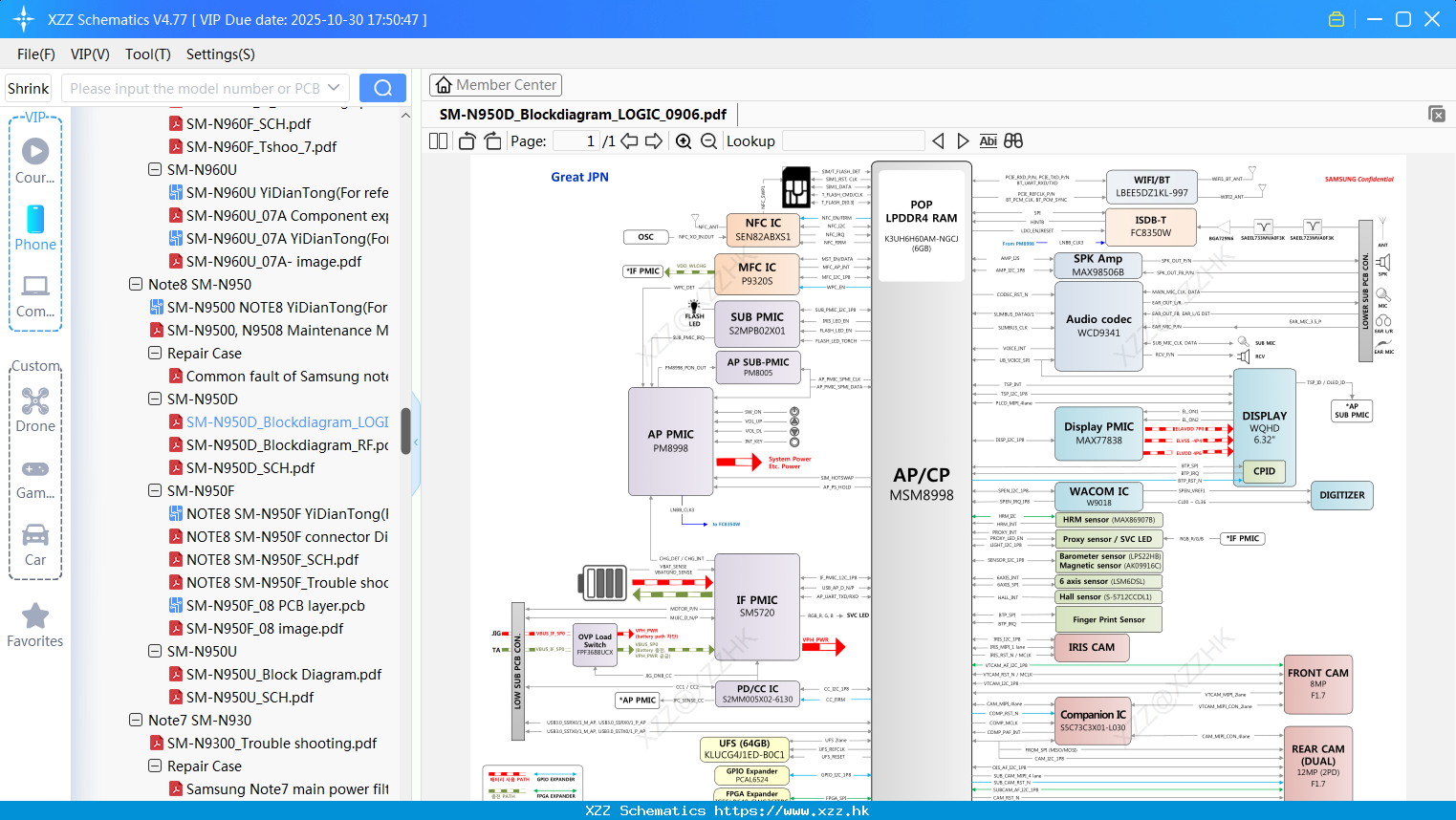The image size is (1456, 820).
Task: Open Samsung Note7 main power file
Action: (x=287, y=788)
